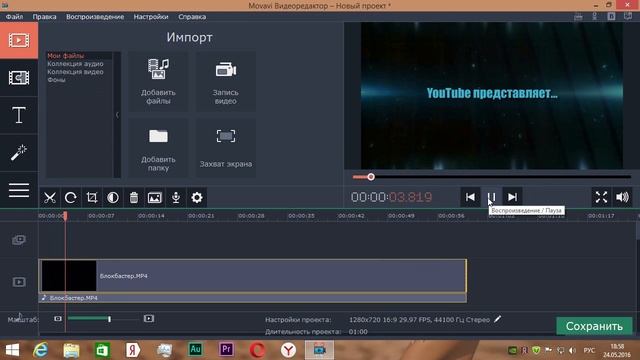This screenshot has width=640, height=360.
Task: Click the microphone record audio icon
Action: point(176,198)
